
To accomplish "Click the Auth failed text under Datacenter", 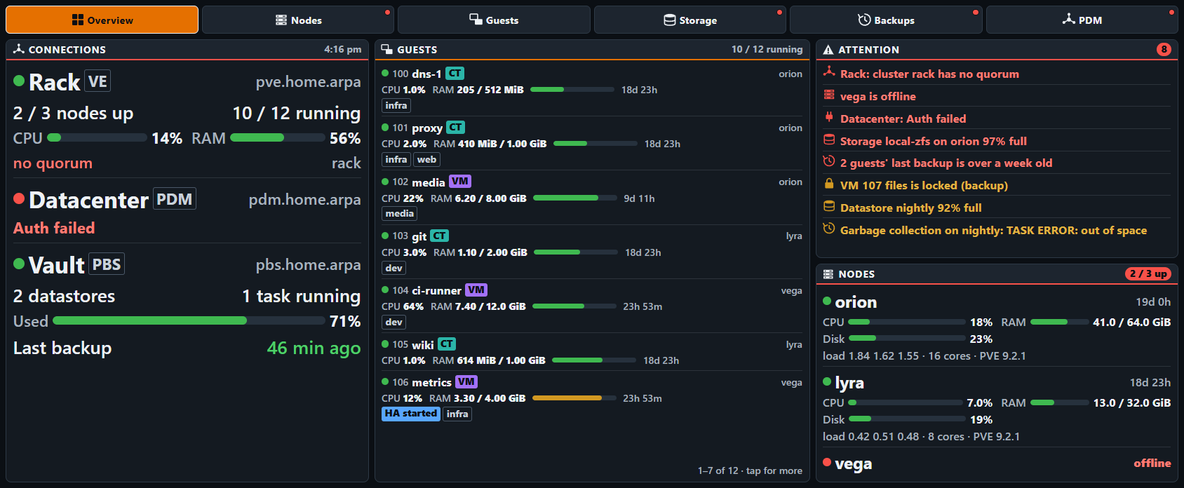I will click(x=54, y=227).
